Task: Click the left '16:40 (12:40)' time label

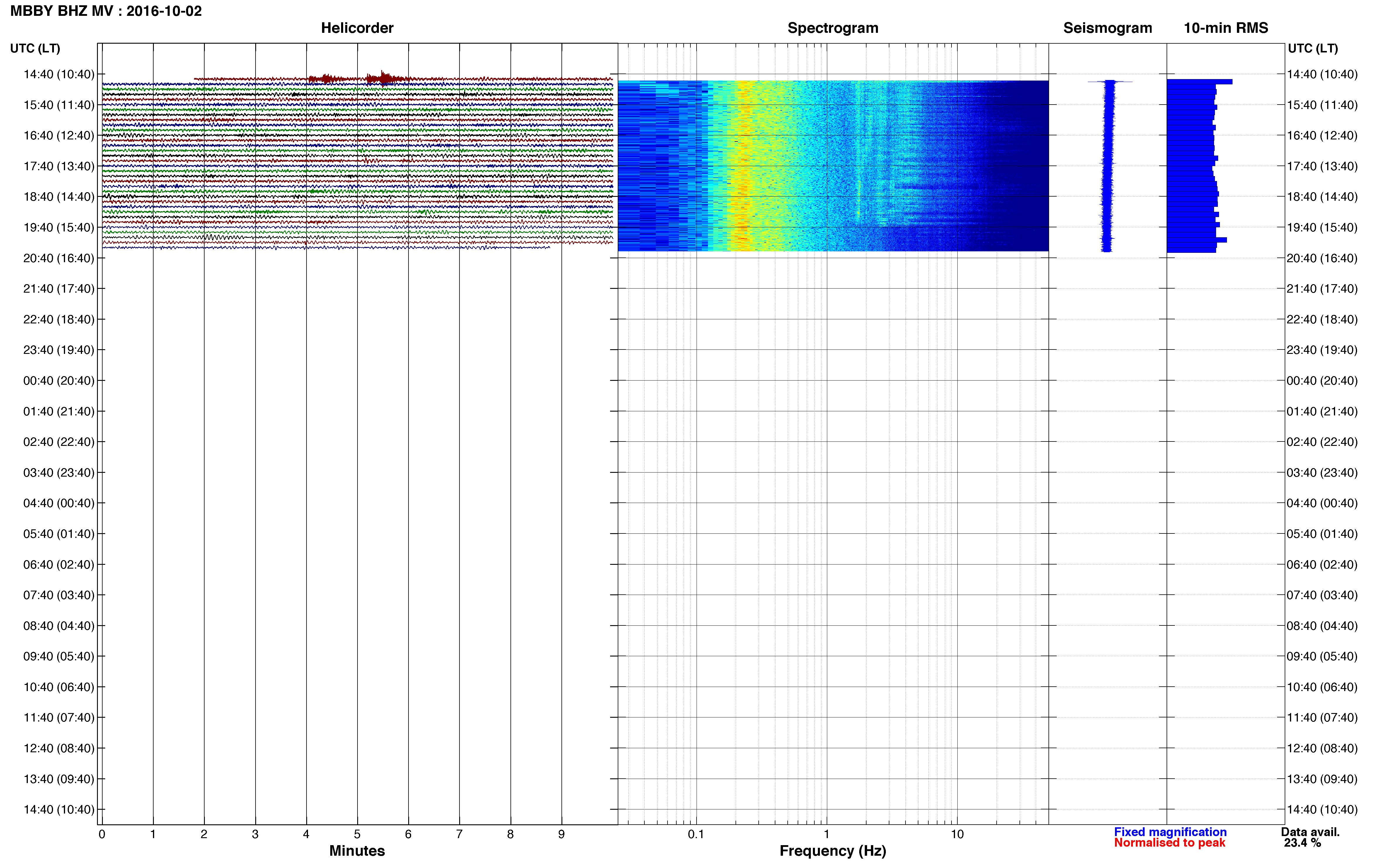Action: (59, 135)
